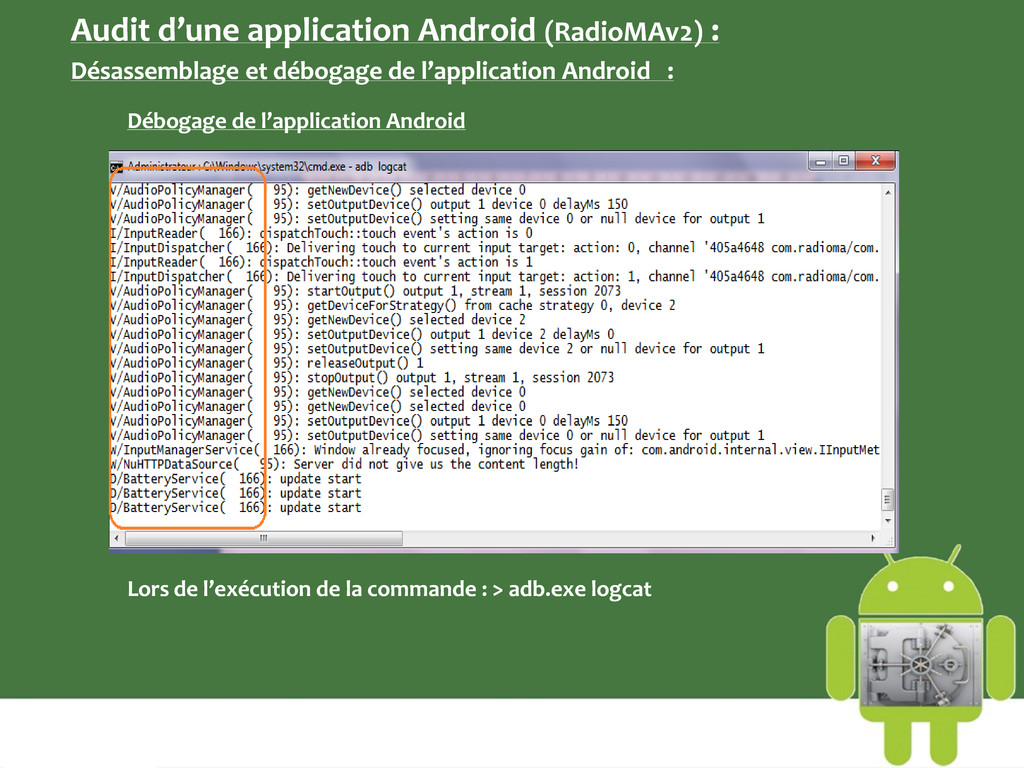
Task: Click the 'W/NuHTTPDataSource' log tag
Action: click(171, 464)
